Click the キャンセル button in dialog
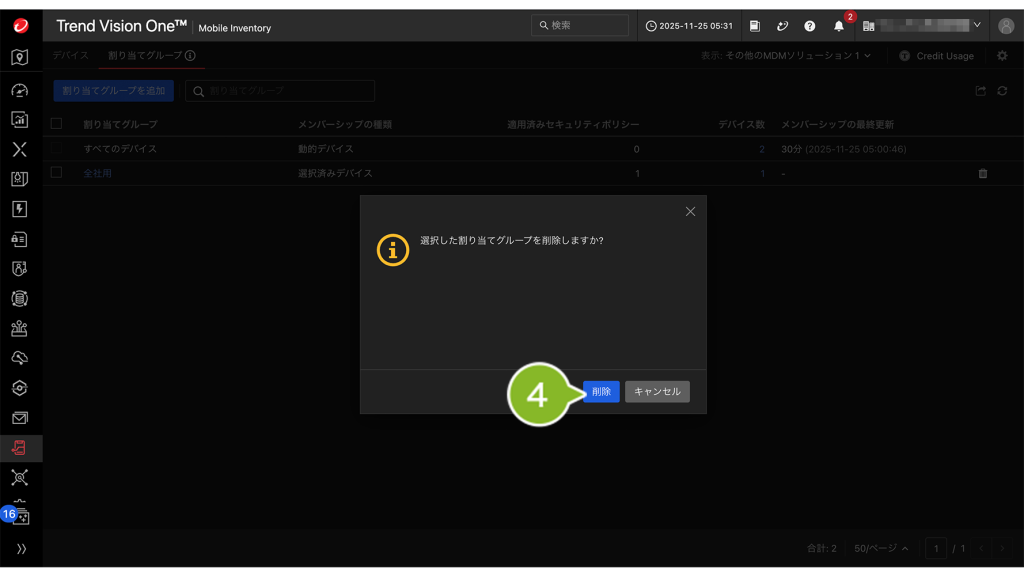 pos(657,392)
